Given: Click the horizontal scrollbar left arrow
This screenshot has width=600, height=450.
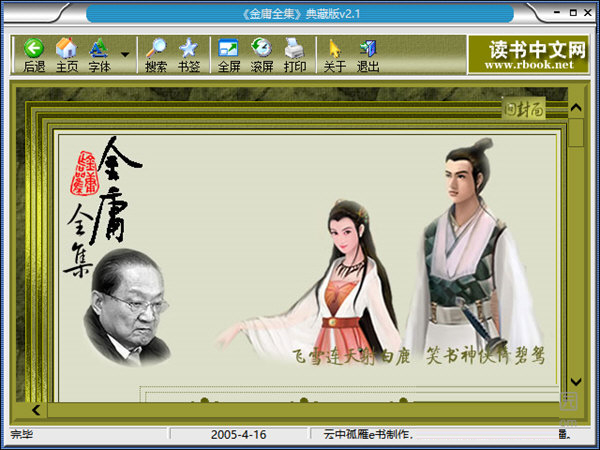Looking at the screenshot, I should coord(36,410).
